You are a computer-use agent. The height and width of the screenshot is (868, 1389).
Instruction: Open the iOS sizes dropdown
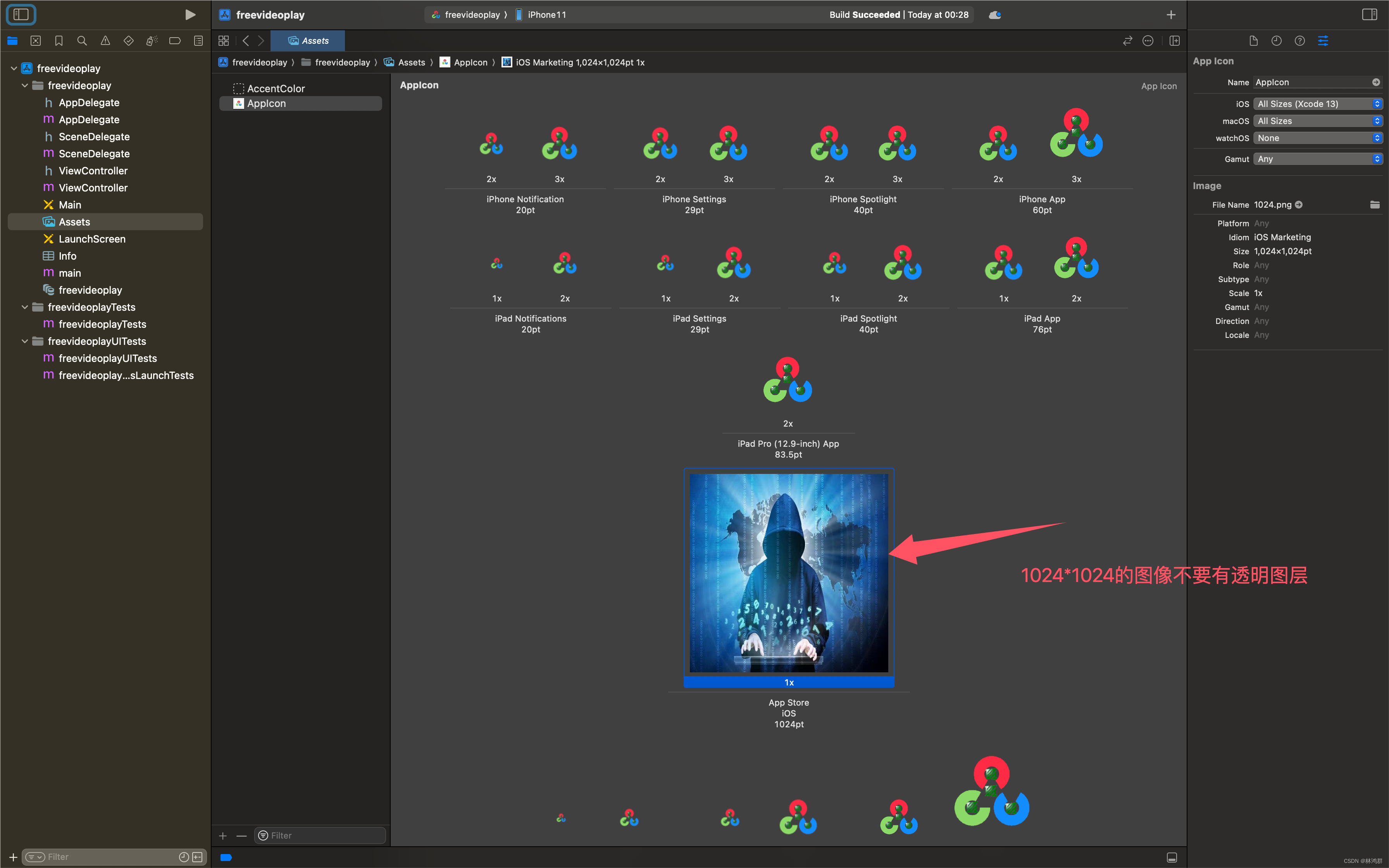tap(1317, 104)
